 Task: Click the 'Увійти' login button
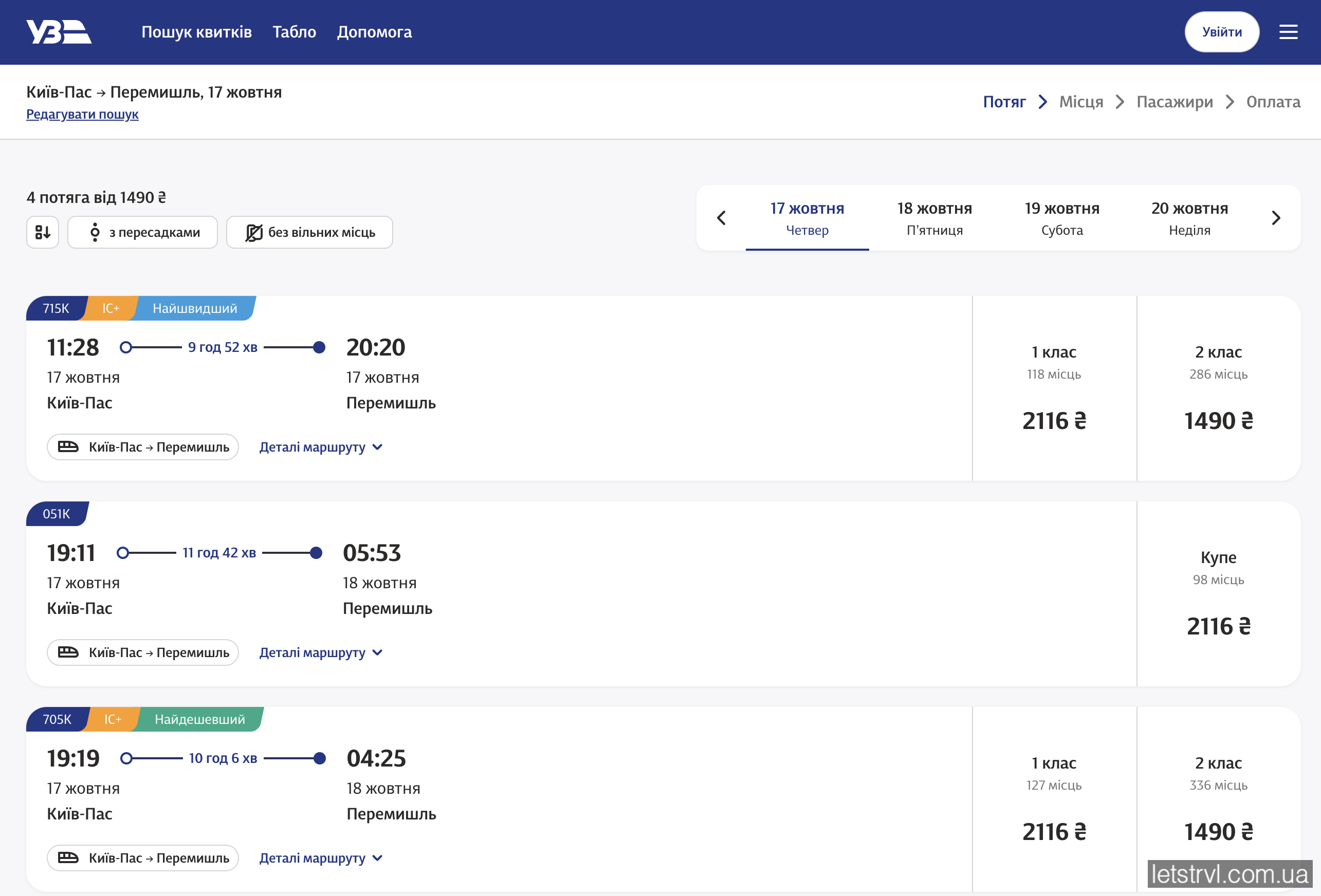click(1221, 32)
